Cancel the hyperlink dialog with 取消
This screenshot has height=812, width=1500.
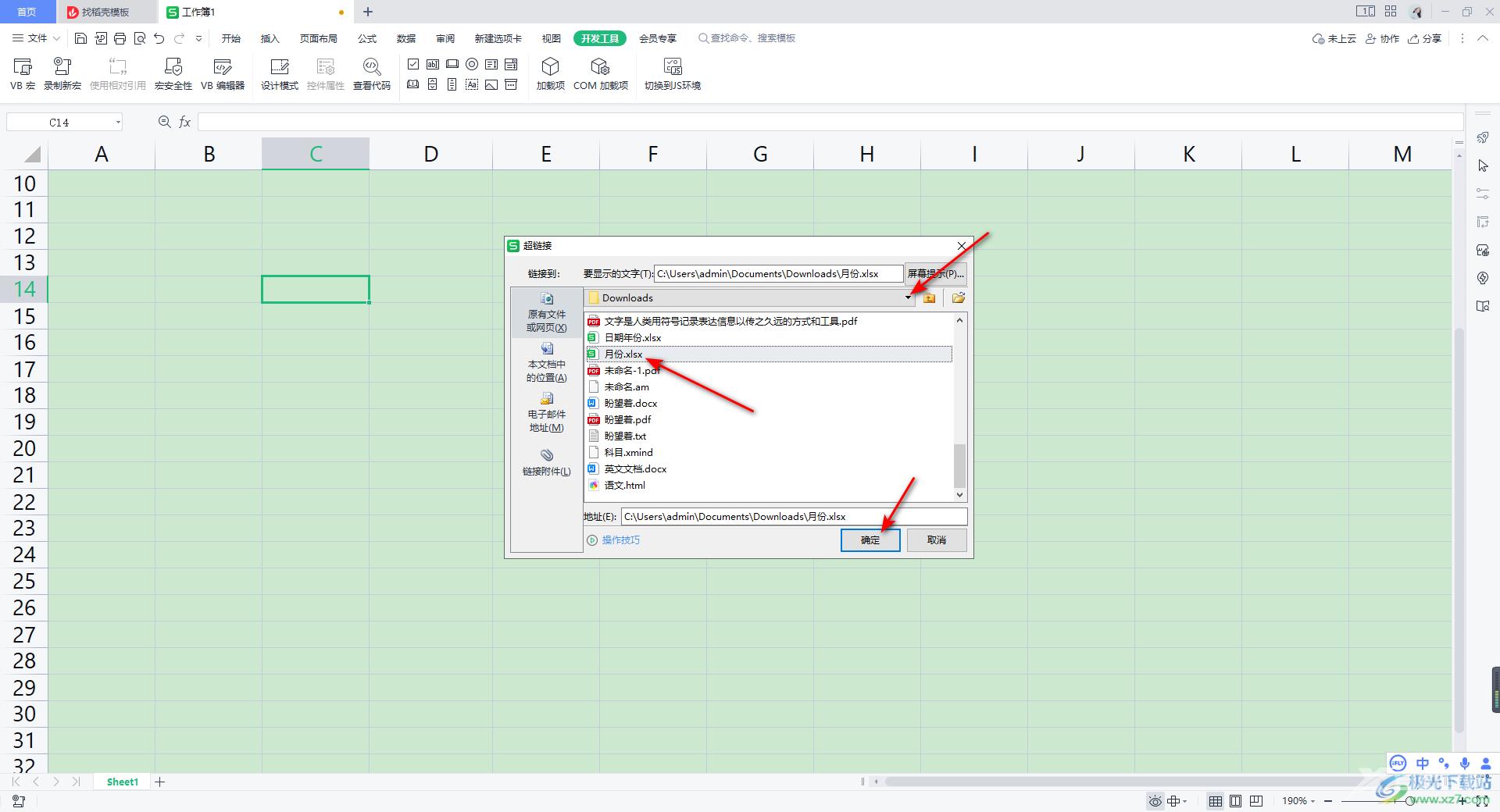pyautogui.click(x=937, y=540)
